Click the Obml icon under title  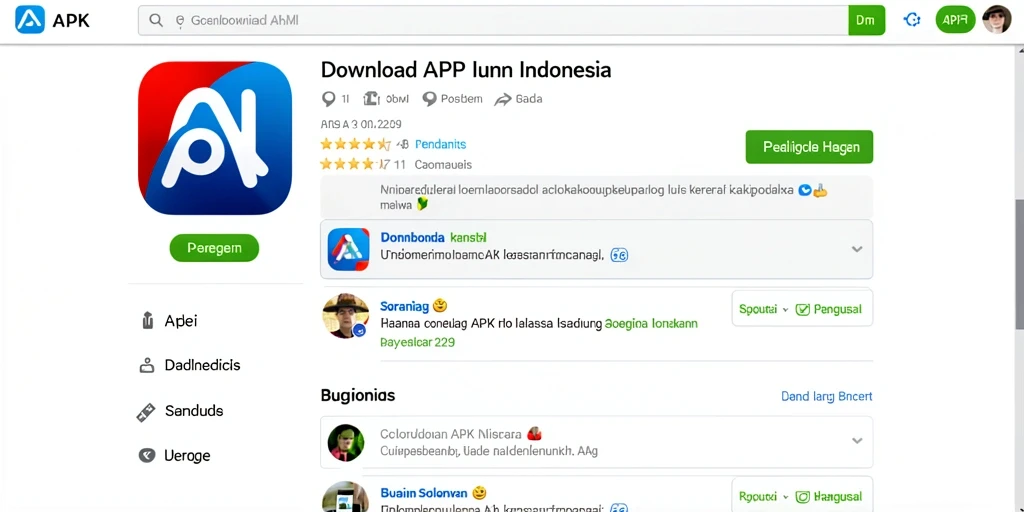(x=372, y=99)
